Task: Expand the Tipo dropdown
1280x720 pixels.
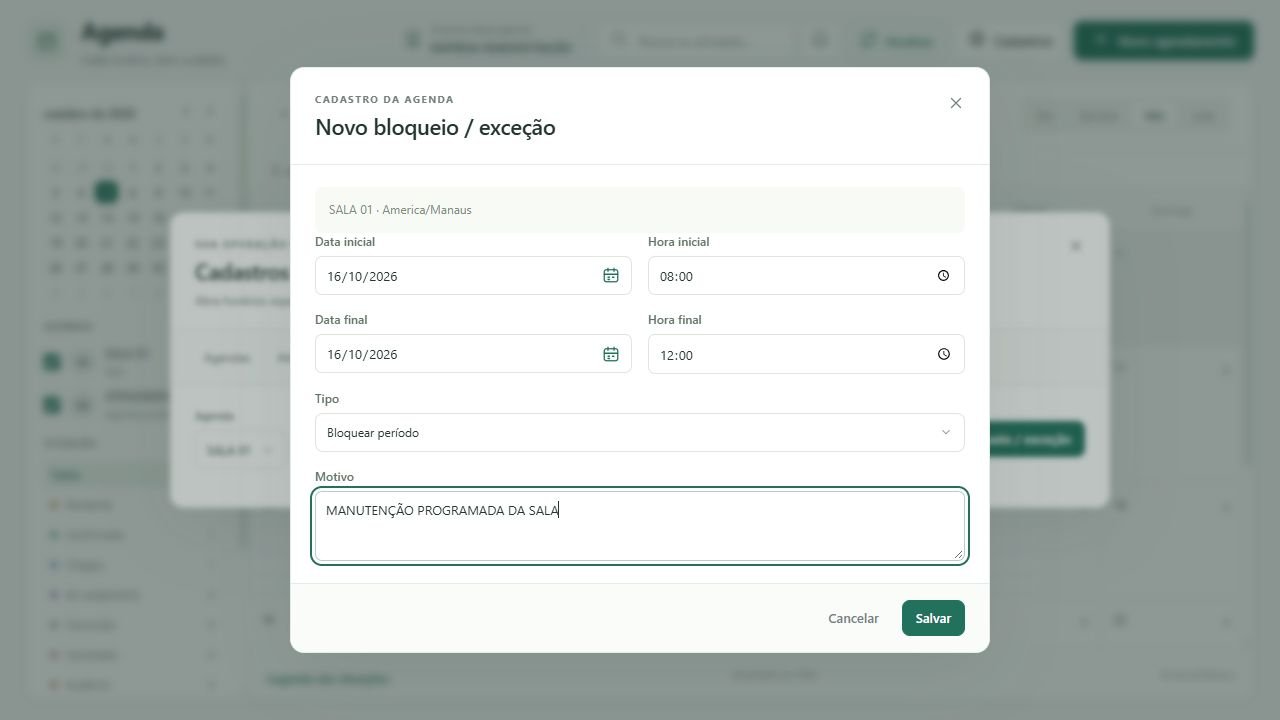Action: coord(640,433)
